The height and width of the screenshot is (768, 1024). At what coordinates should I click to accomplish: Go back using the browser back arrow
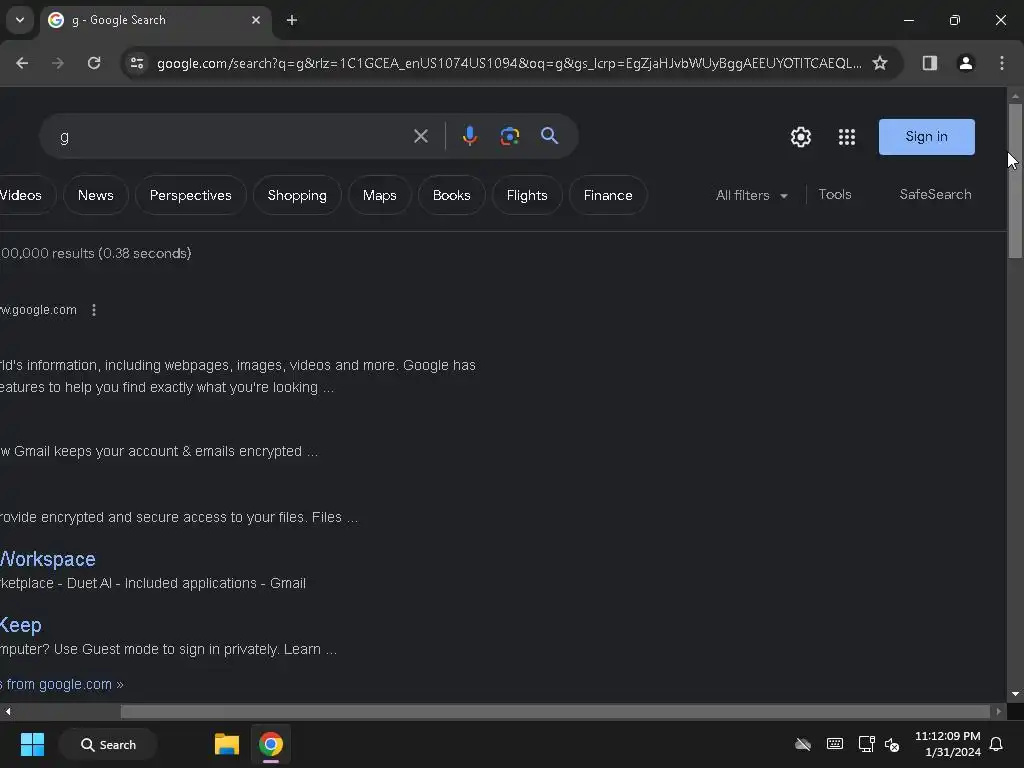click(x=22, y=63)
